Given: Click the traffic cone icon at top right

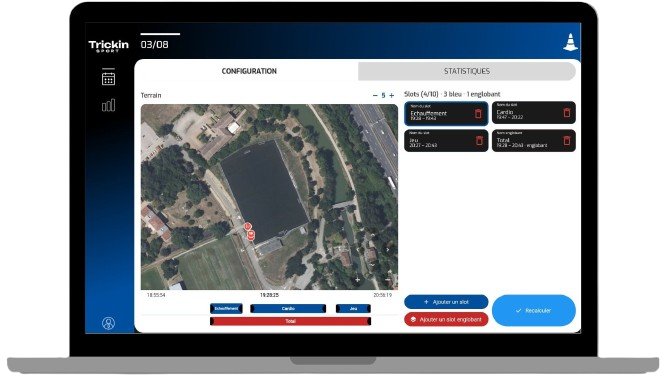Looking at the screenshot, I should coord(570,42).
